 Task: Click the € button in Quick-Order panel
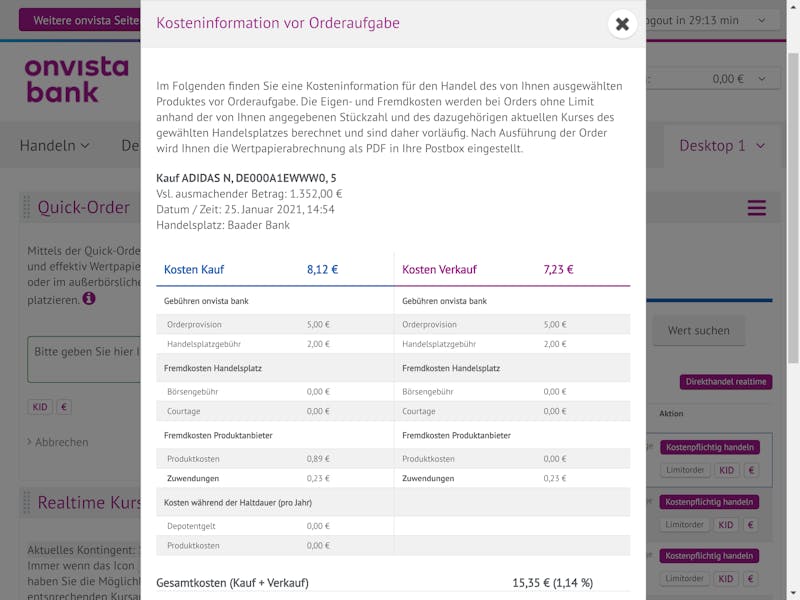click(x=64, y=407)
